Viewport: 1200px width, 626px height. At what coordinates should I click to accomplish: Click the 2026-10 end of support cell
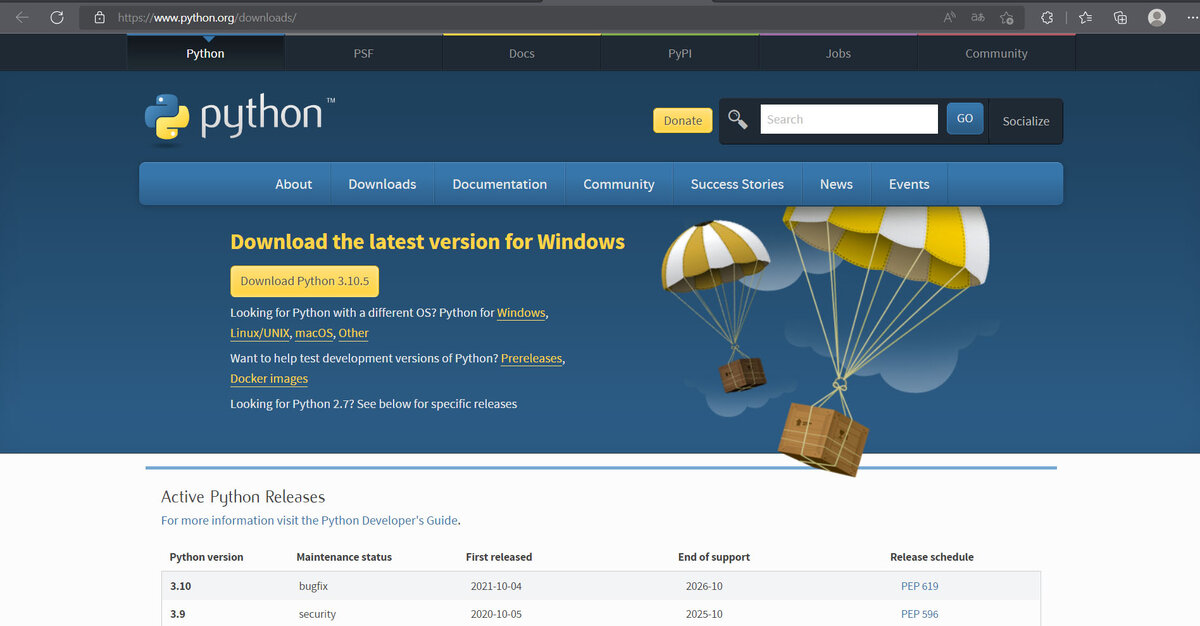click(x=704, y=586)
